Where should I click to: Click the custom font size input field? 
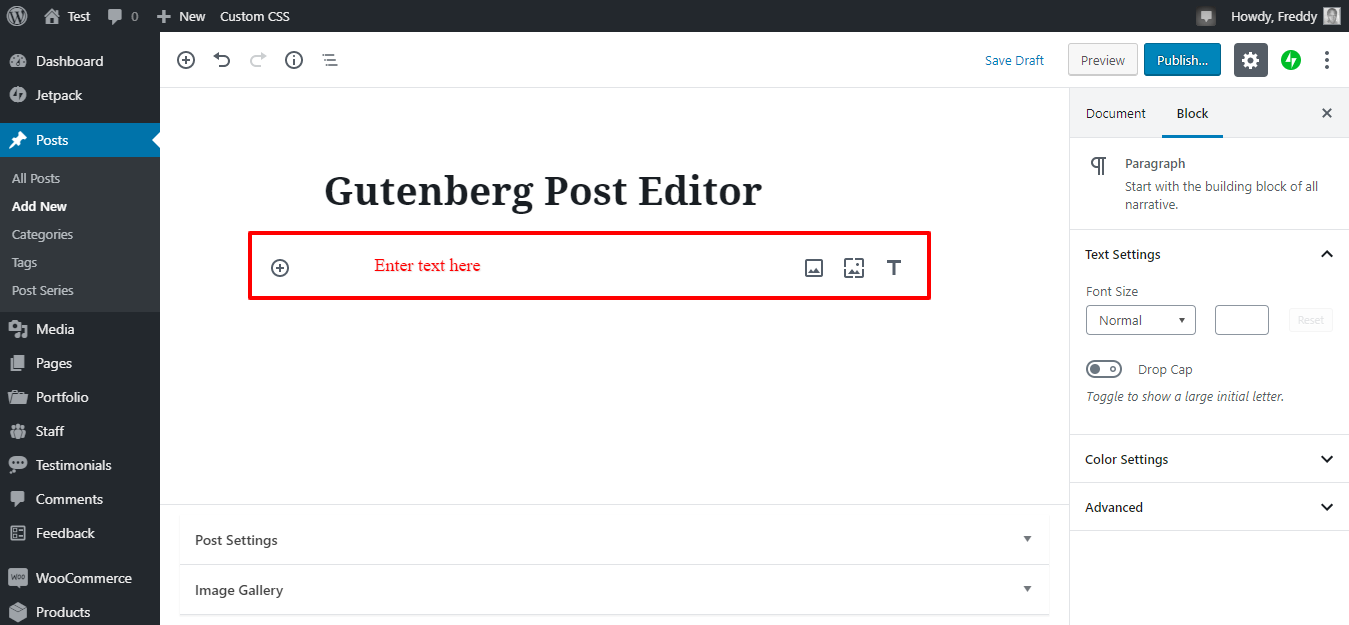[1241, 320]
